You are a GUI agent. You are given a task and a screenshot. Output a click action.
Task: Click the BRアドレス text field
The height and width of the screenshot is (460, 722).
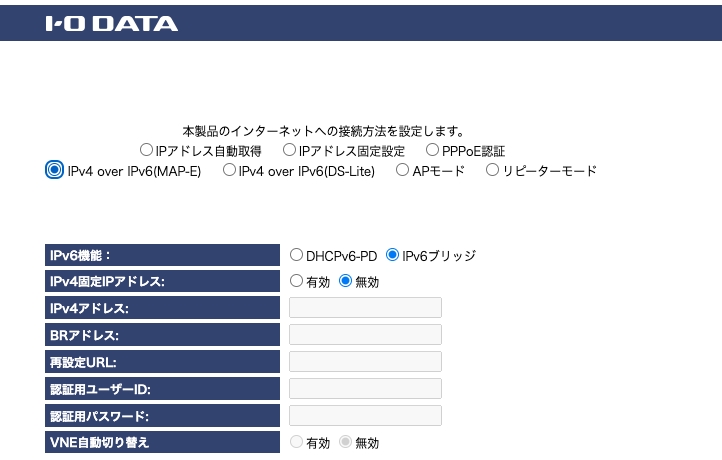click(x=365, y=334)
